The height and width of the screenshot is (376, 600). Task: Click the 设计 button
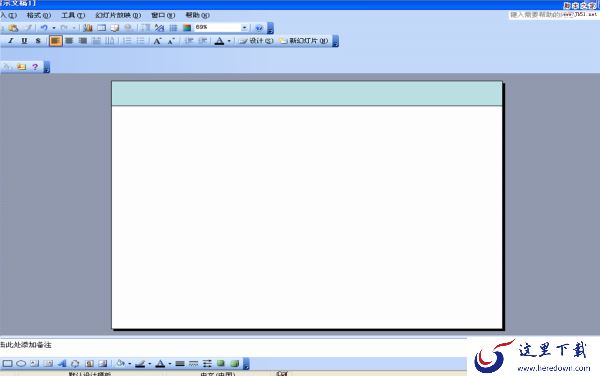click(256, 41)
